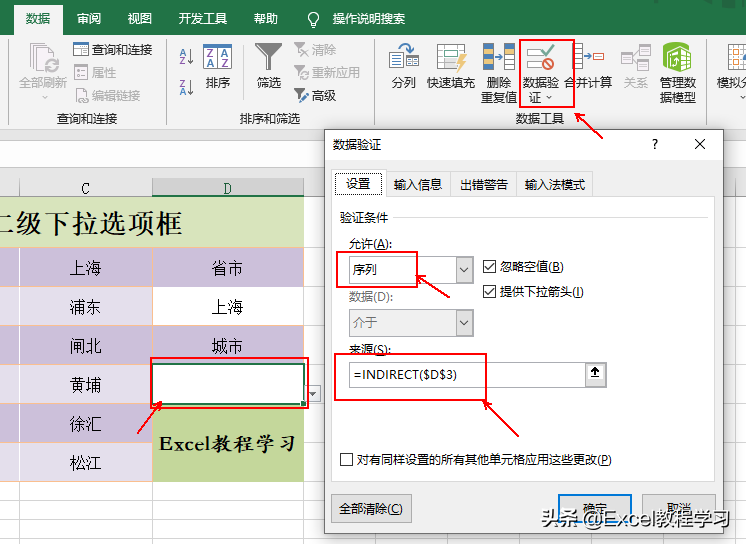Select the empty cell below 城市
Screen dimensions: 746x544
tap(227, 384)
